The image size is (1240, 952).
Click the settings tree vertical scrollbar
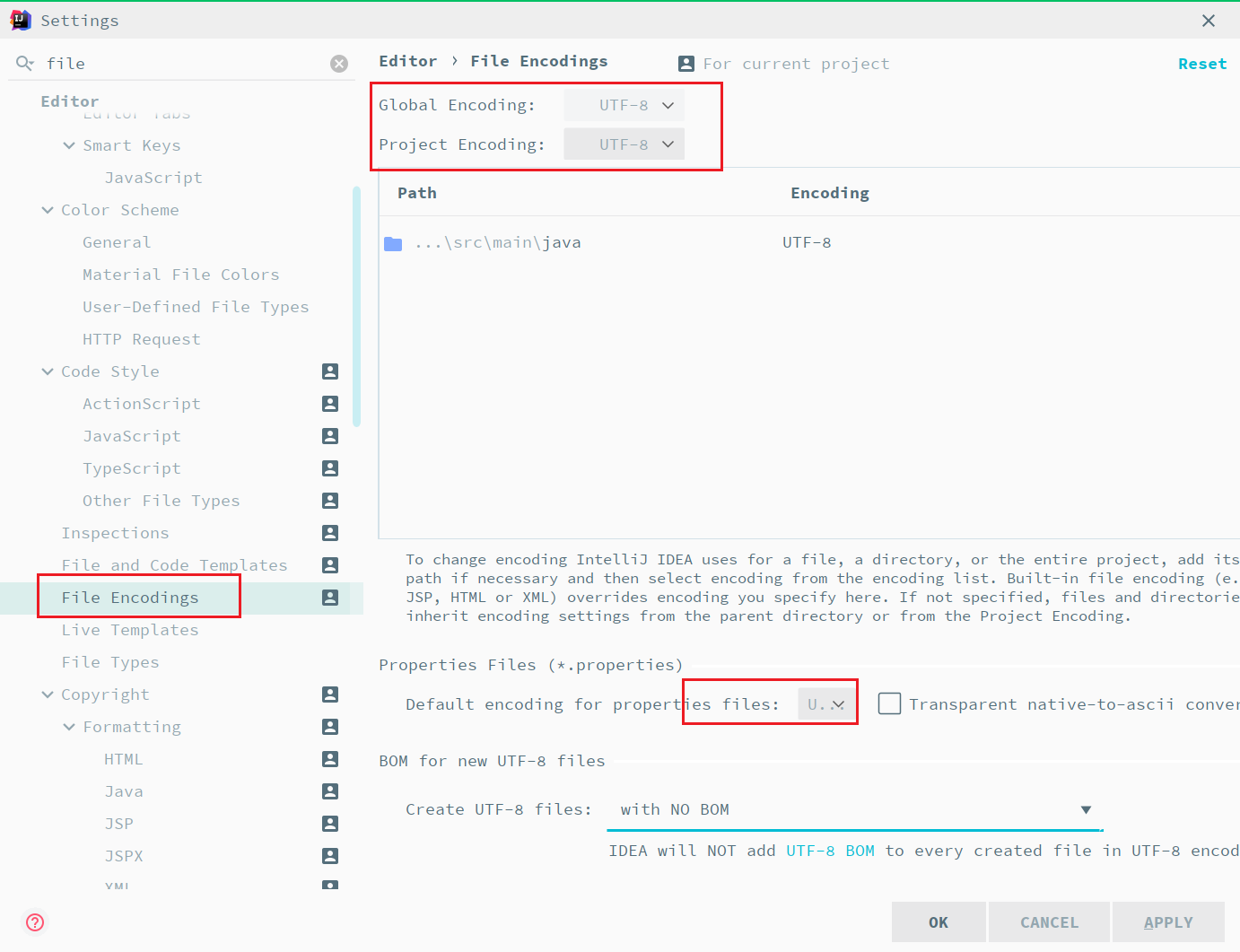[356, 306]
